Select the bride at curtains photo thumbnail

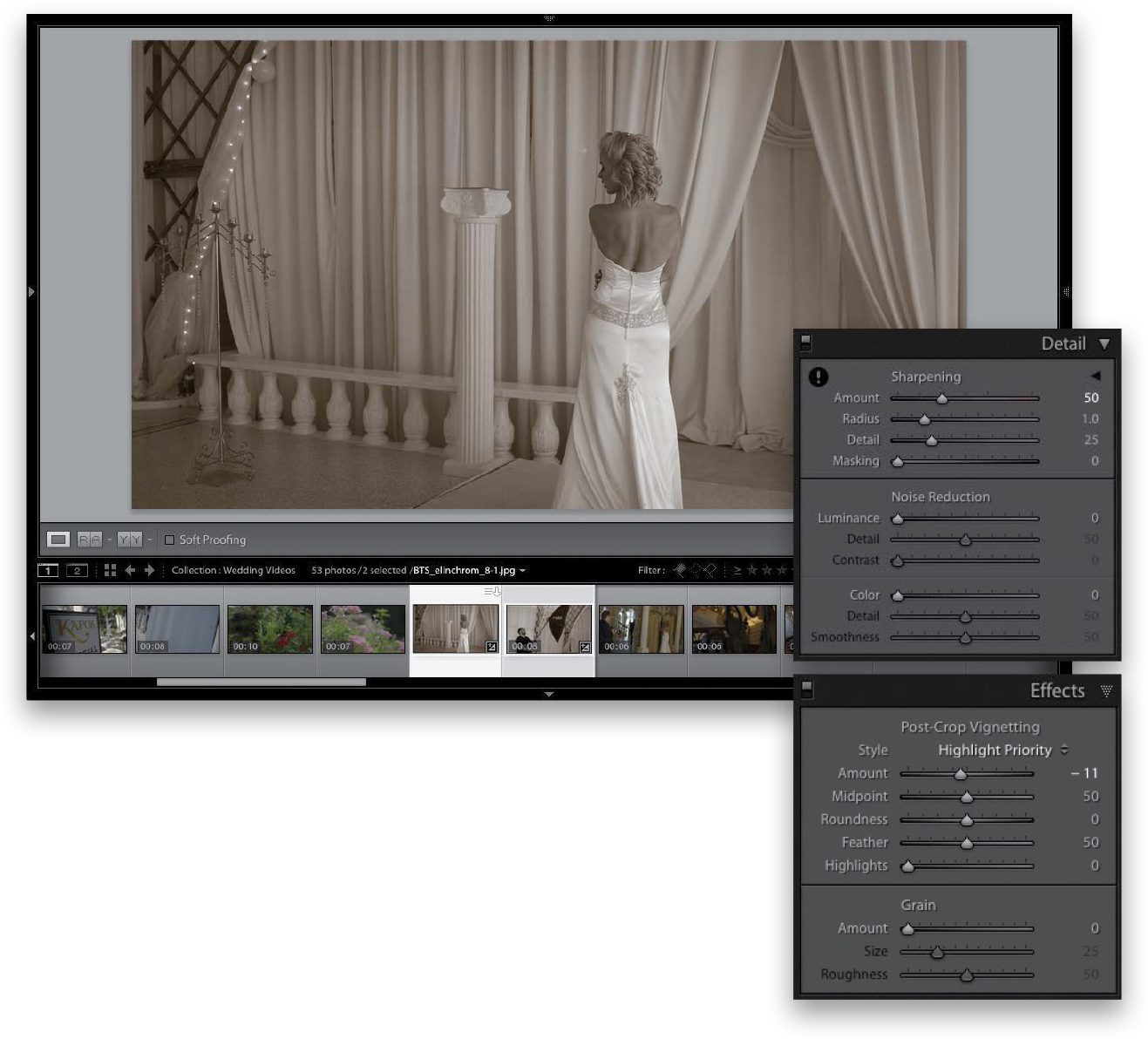455,629
